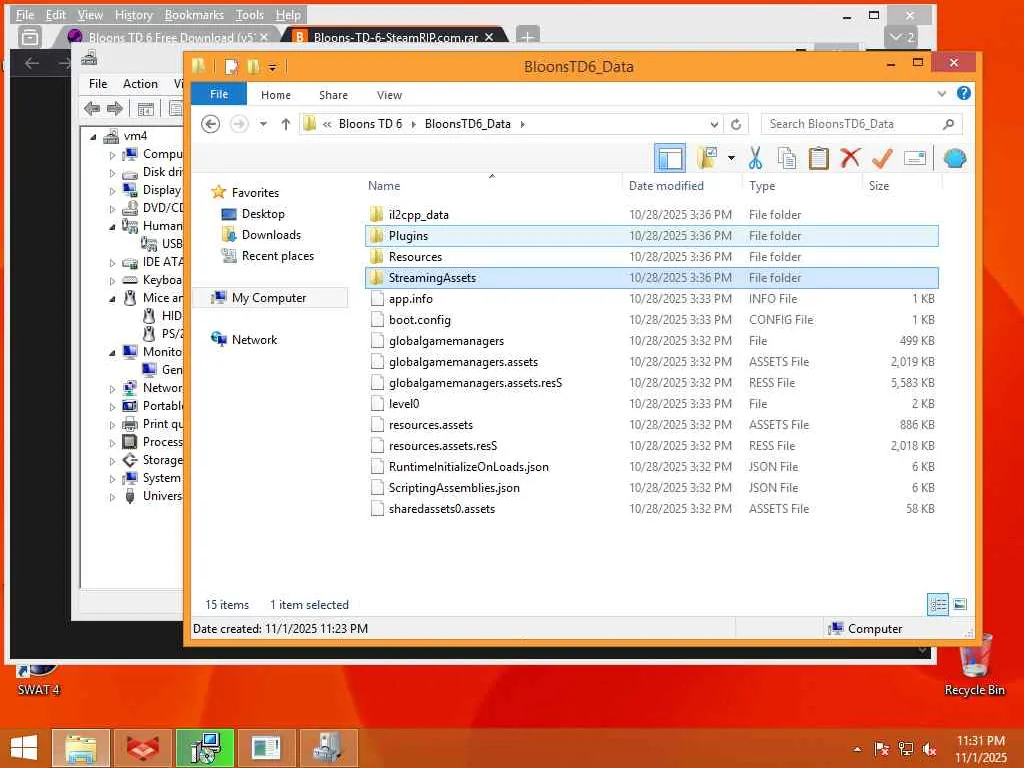
Task: Click the Paste clipboard icon
Action: [818, 158]
